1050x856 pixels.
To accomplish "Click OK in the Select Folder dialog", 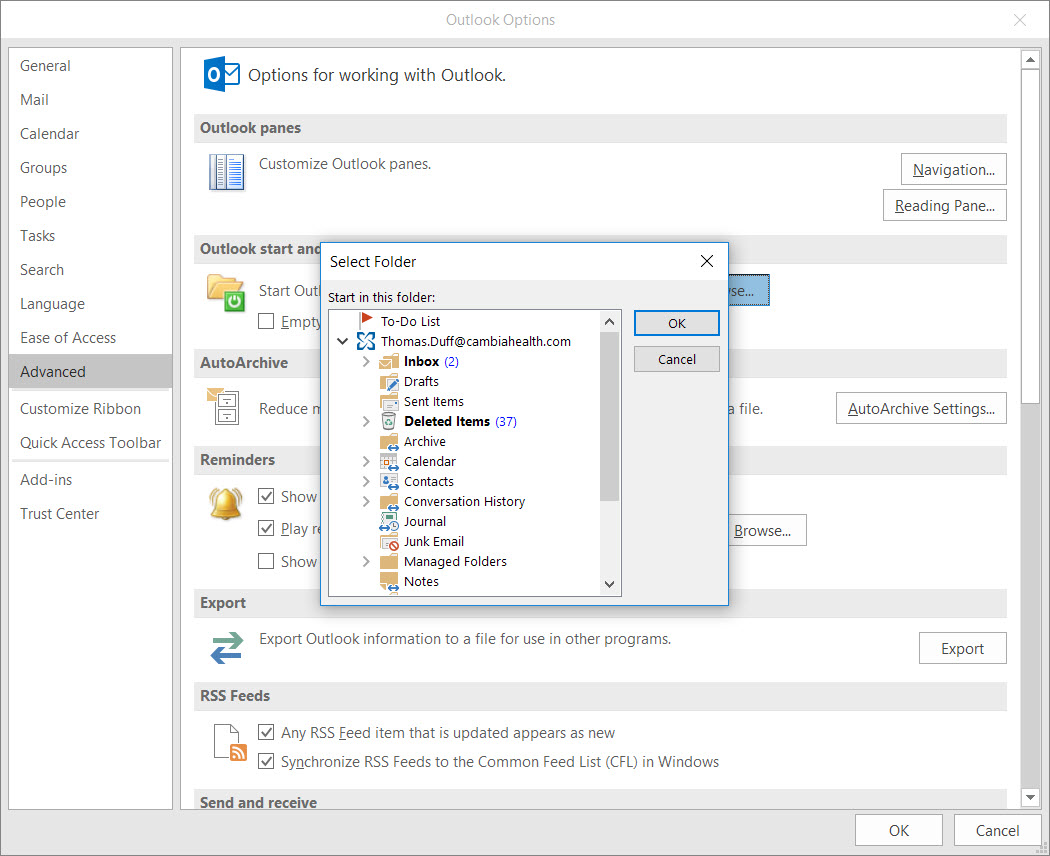I will coord(676,322).
